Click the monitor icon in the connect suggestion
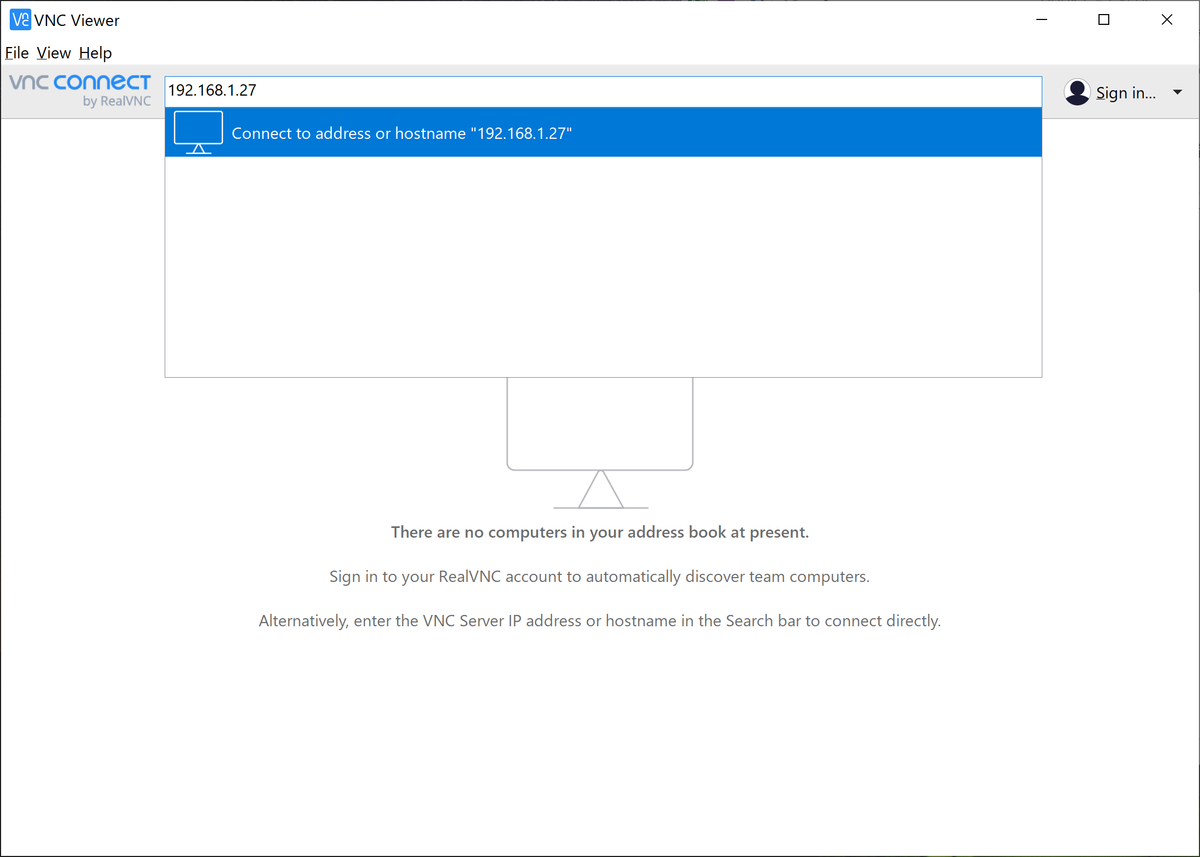 click(198, 132)
